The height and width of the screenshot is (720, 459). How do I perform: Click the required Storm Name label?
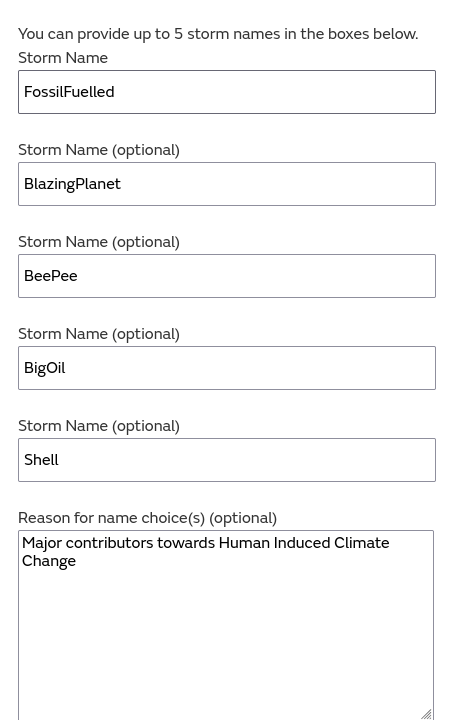tap(63, 58)
